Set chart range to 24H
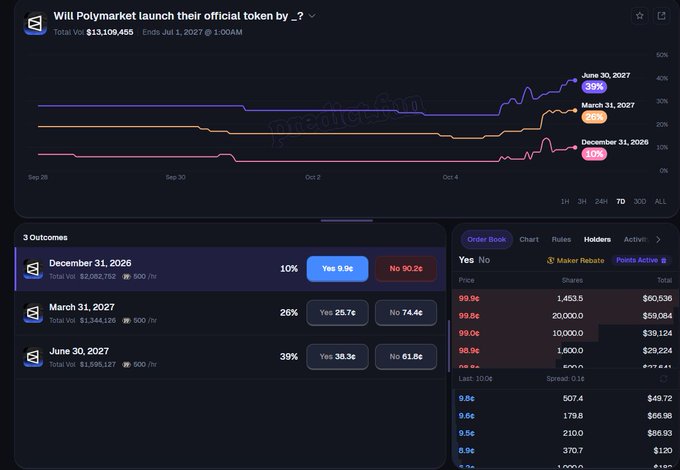This screenshot has height=470, width=680. 601,202
